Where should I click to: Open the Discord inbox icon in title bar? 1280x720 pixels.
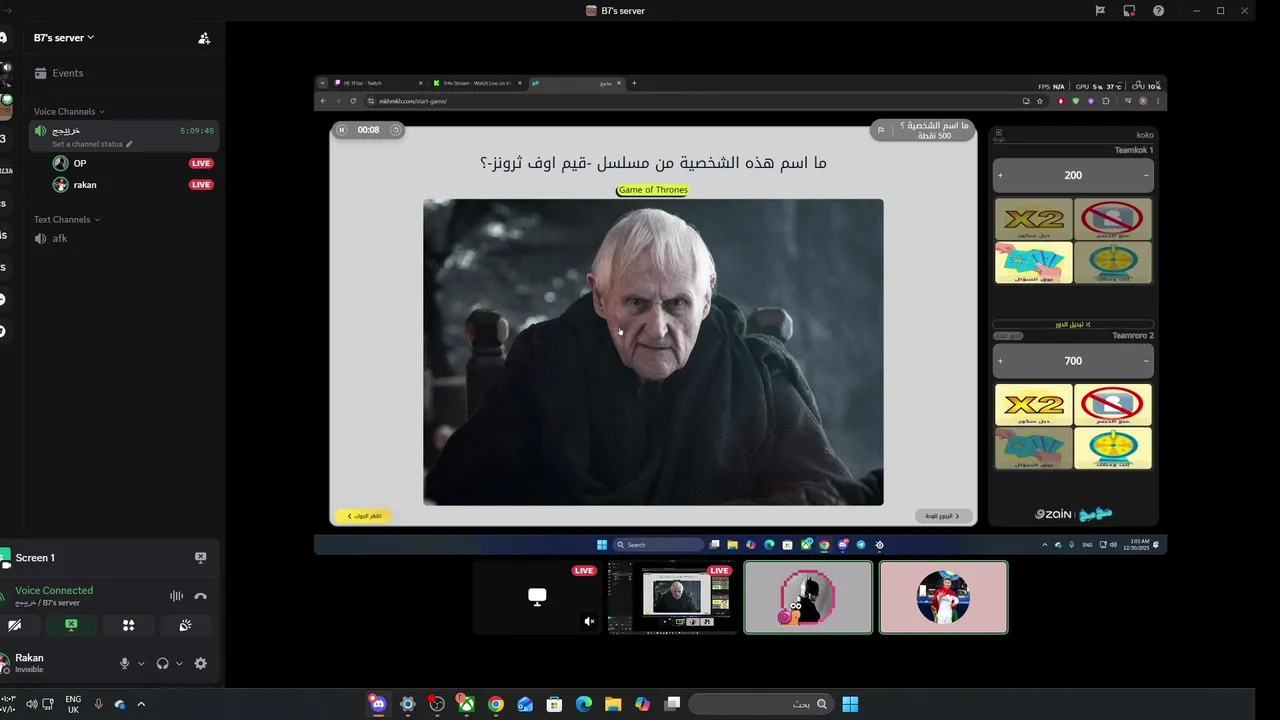[x=1129, y=11]
